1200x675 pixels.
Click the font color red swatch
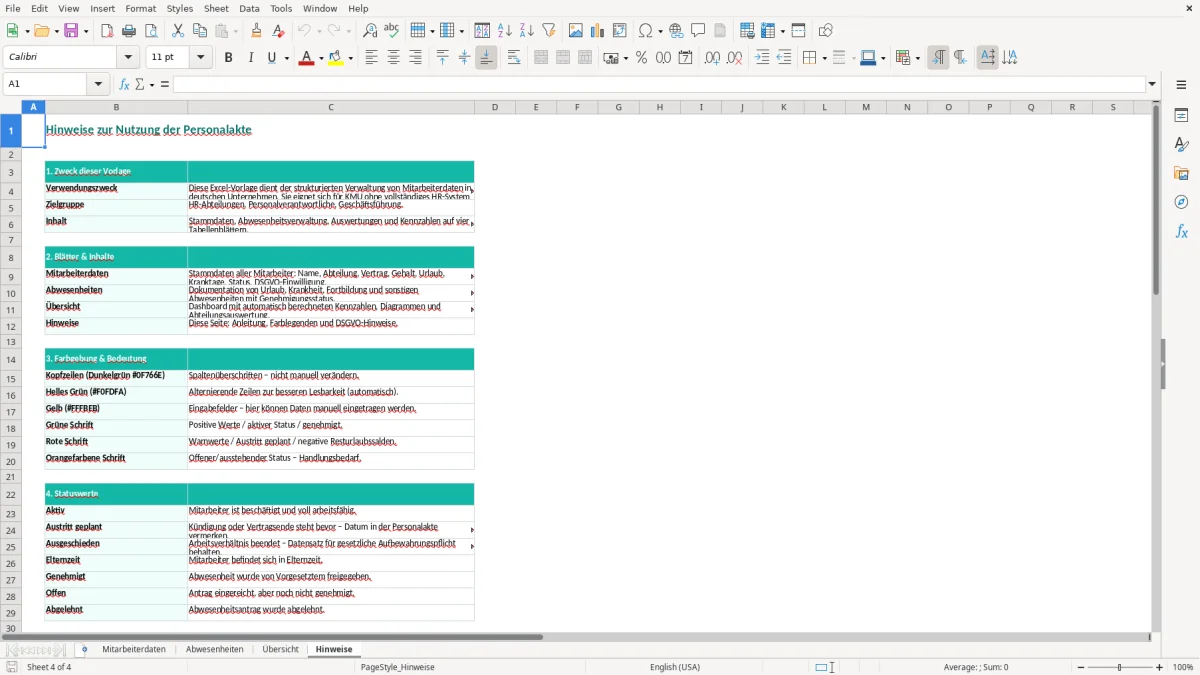click(305, 58)
